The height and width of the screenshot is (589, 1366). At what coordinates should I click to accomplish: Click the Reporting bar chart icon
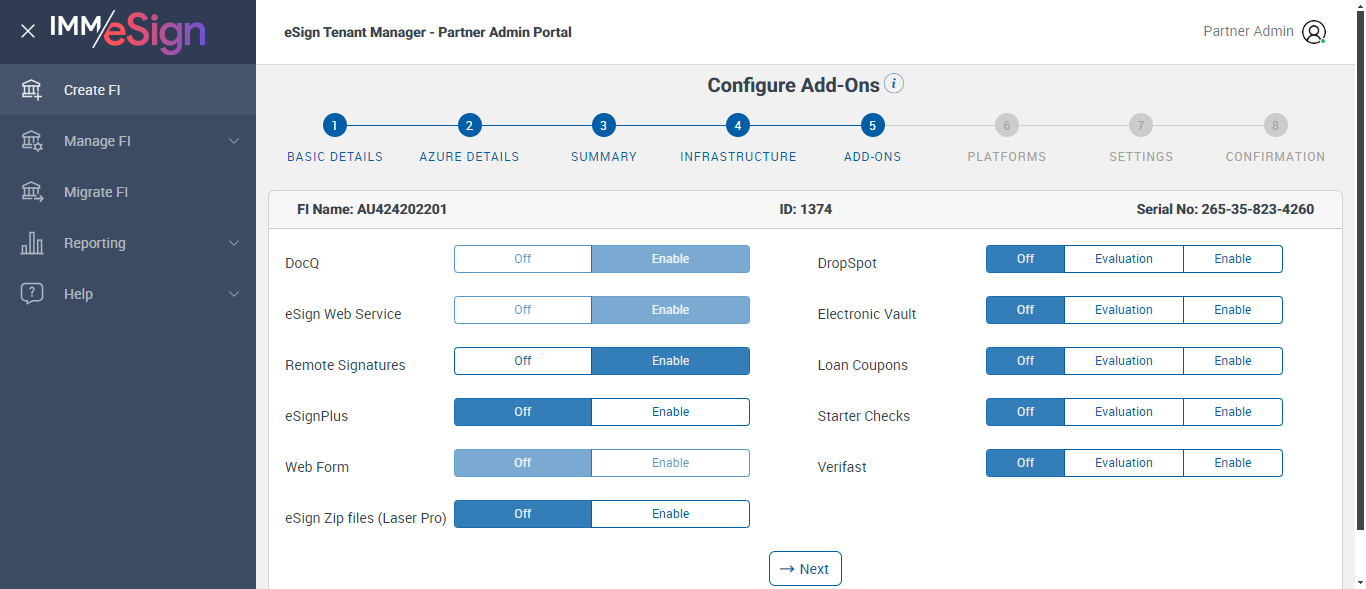pyautogui.click(x=32, y=243)
